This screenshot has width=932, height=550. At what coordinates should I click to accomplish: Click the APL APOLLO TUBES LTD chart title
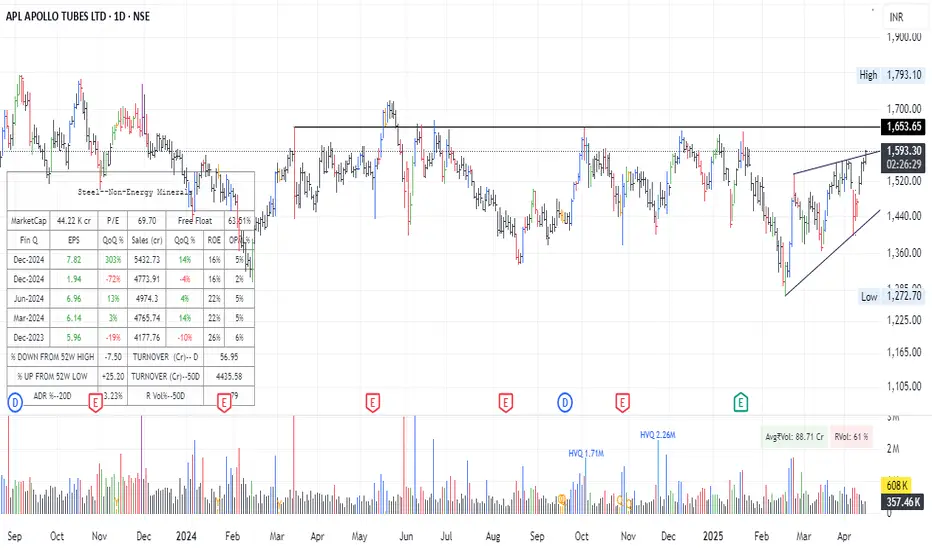78,16
